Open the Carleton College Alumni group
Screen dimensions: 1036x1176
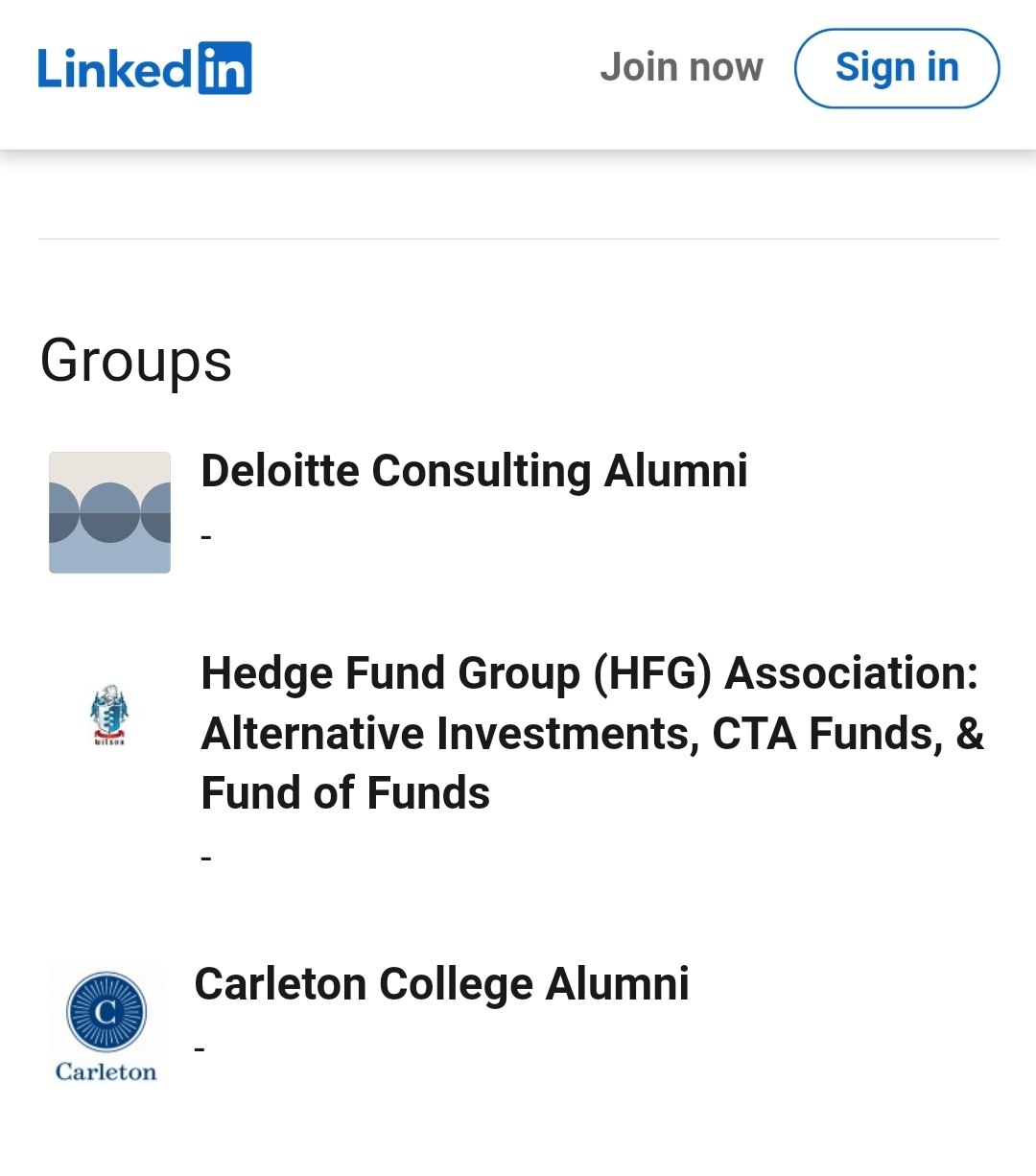click(x=441, y=984)
